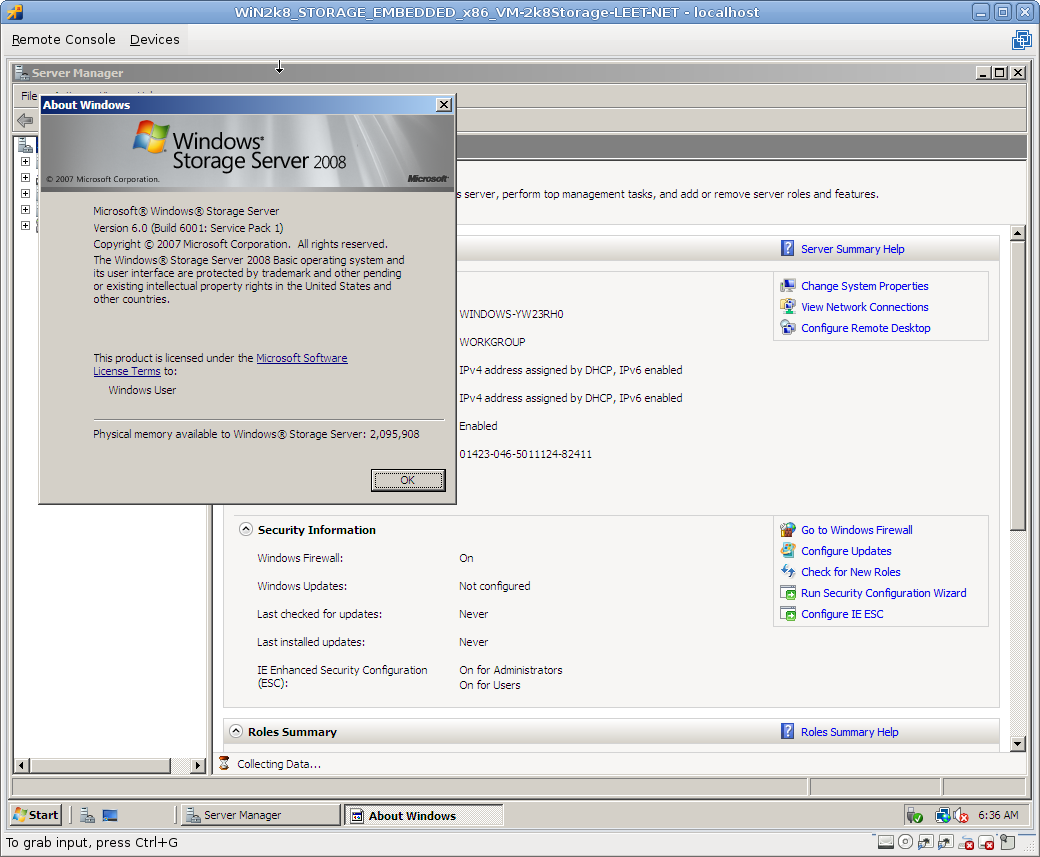Open the Microsoft Software License Terms link
This screenshot has height=857, width=1040.
coord(301,358)
